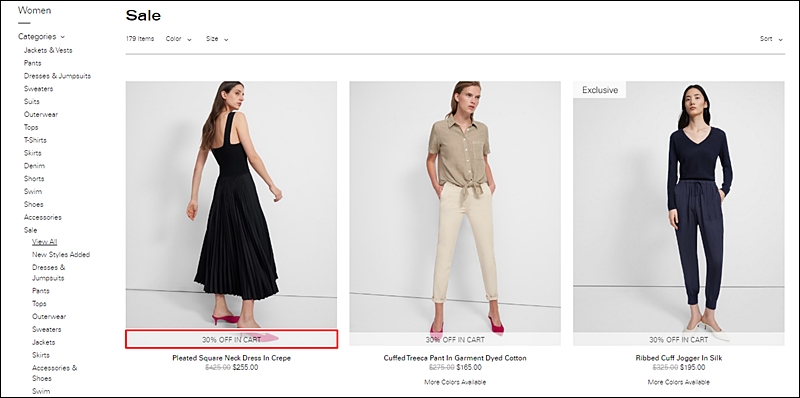Open the Size filter dropdown

[x=217, y=39]
